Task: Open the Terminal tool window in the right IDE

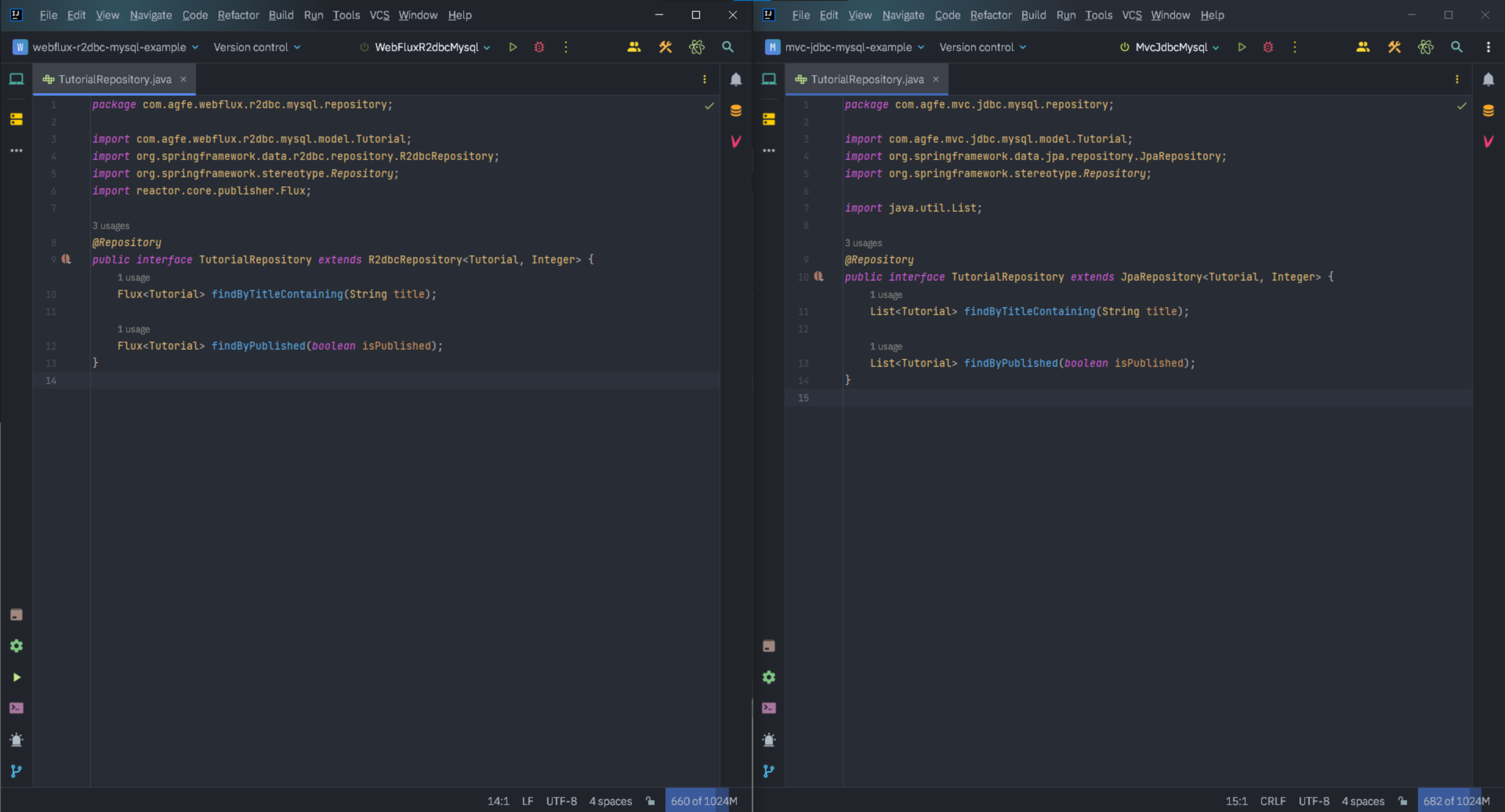Action: pyautogui.click(x=769, y=708)
